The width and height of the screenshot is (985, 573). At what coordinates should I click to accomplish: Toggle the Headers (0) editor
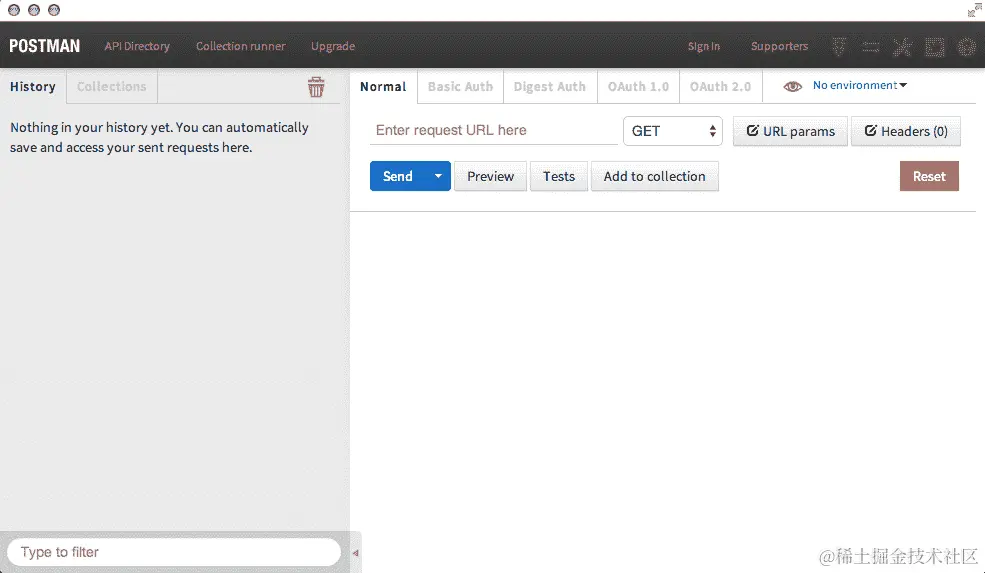point(906,131)
